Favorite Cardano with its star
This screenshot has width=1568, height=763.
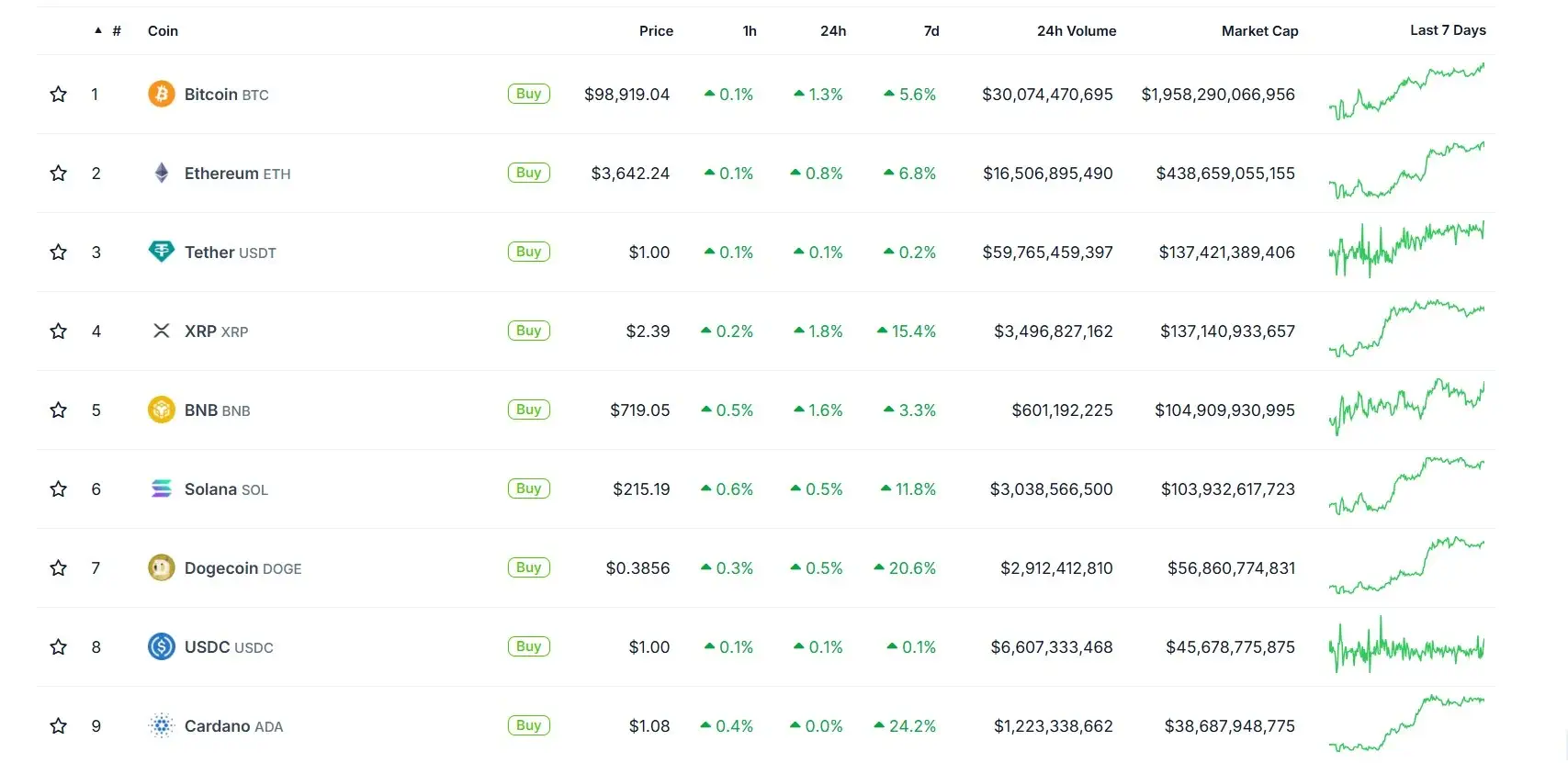(x=58, y=725)
